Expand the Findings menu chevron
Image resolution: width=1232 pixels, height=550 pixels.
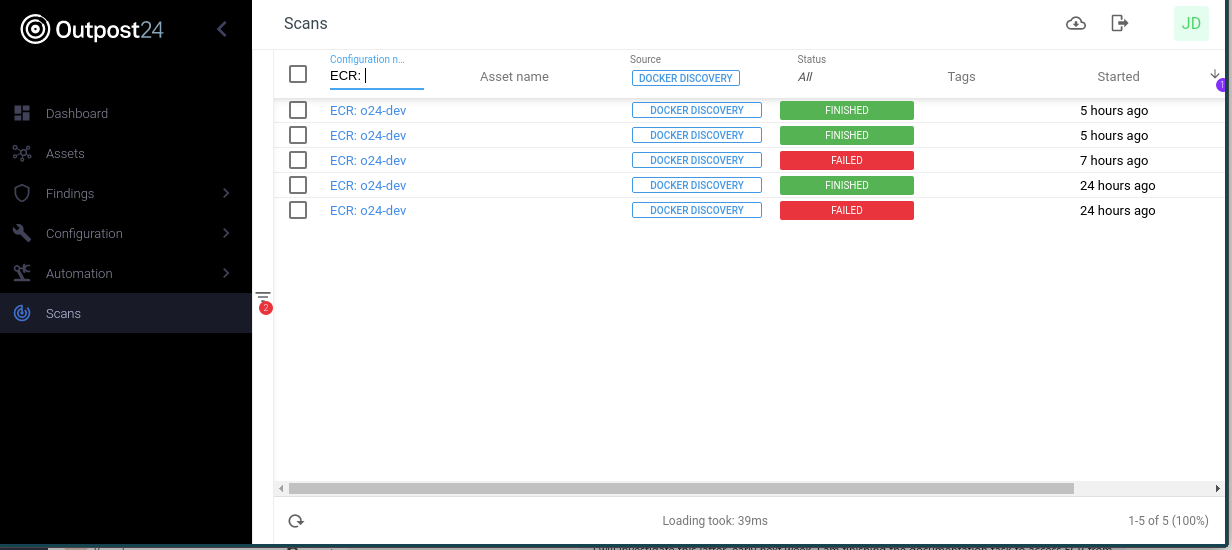(x=226, y=193)
